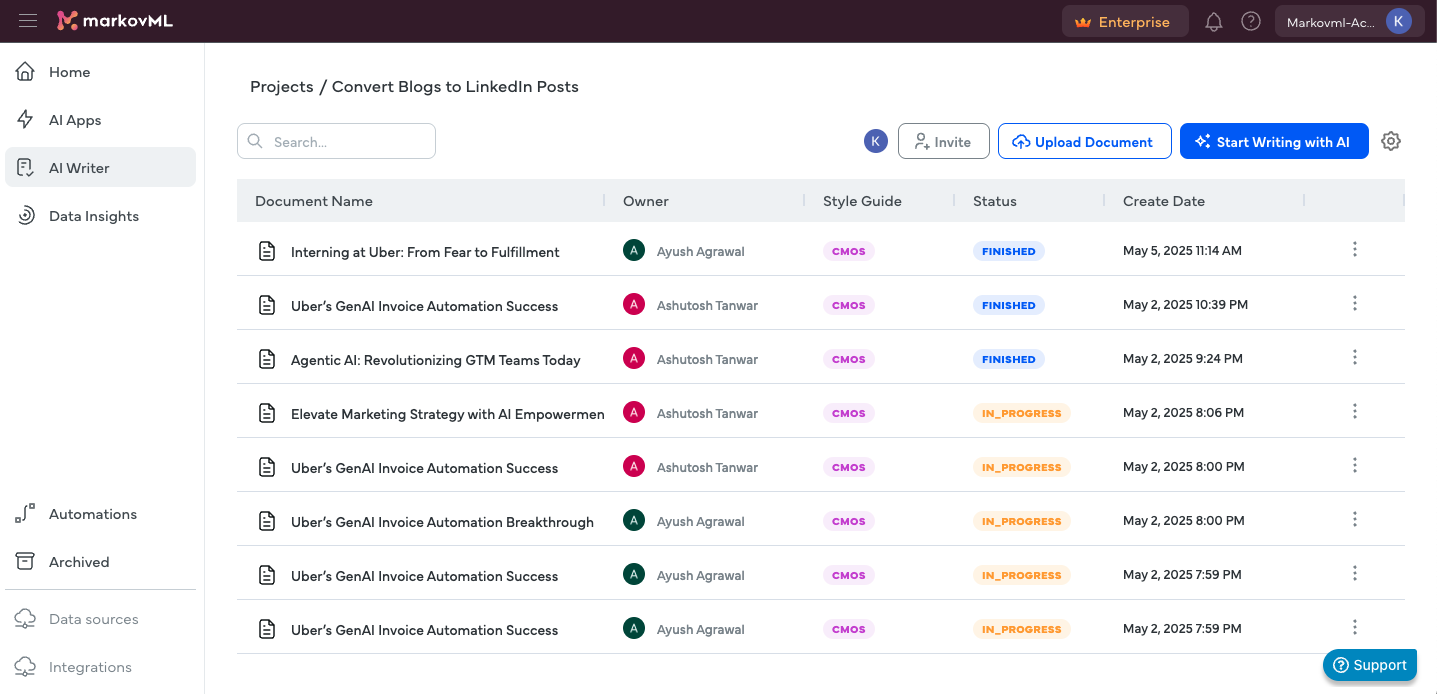This screenshot has height=694, width=1437.
Task: Open Automations in the sidebar
Action: [100, 514]
